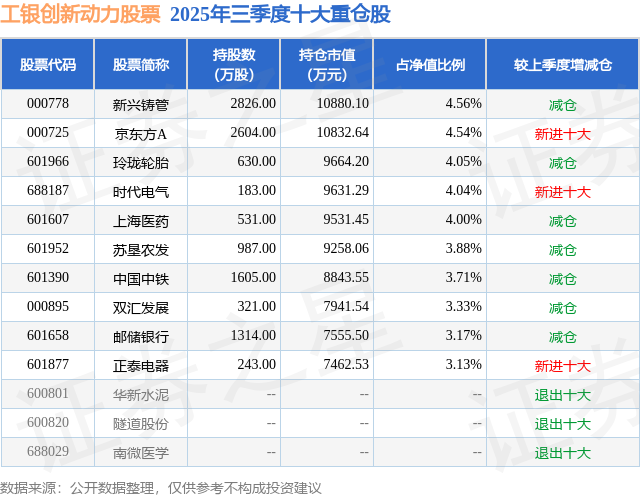Click stock code 601658
The width and height of the screenshot is (640, 497).
(48, 335)
